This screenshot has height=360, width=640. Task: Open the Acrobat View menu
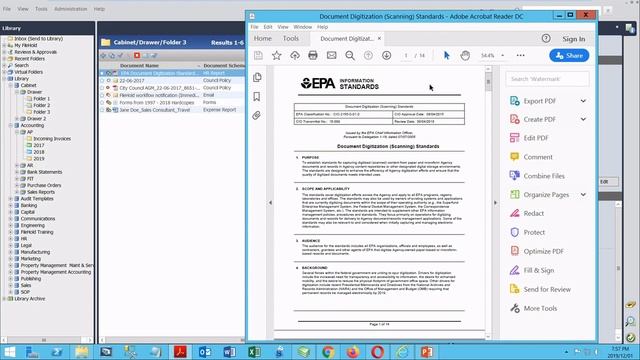[x=283, y=27]
